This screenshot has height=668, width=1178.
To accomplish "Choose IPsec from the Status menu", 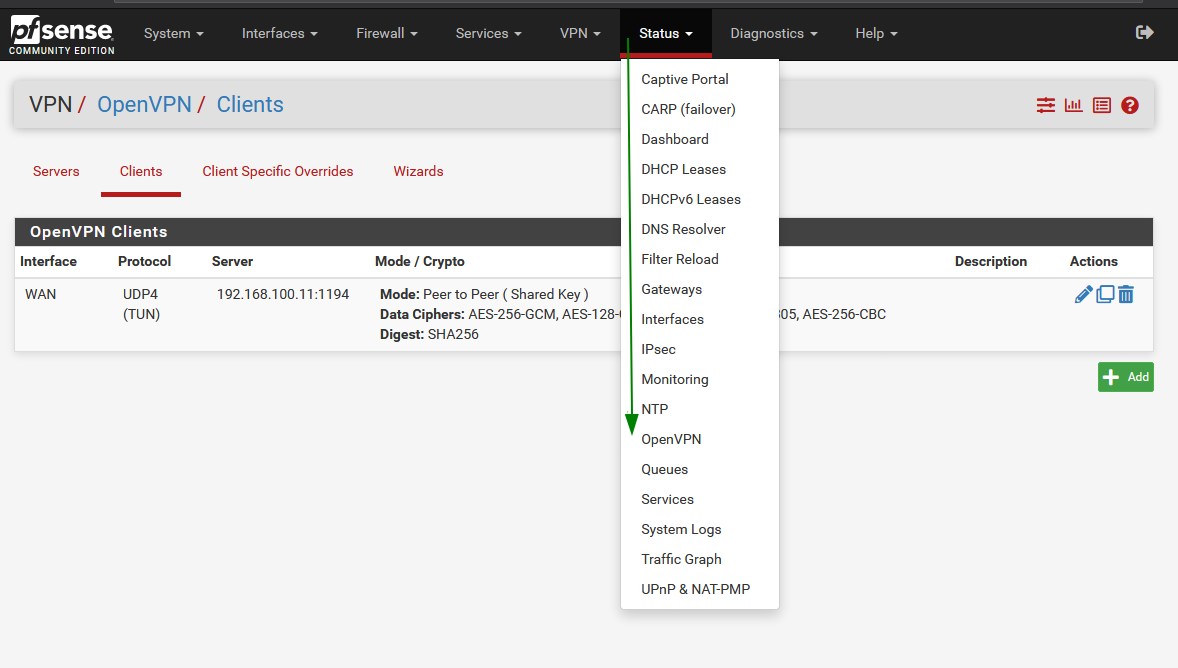I will coord(699,349).
